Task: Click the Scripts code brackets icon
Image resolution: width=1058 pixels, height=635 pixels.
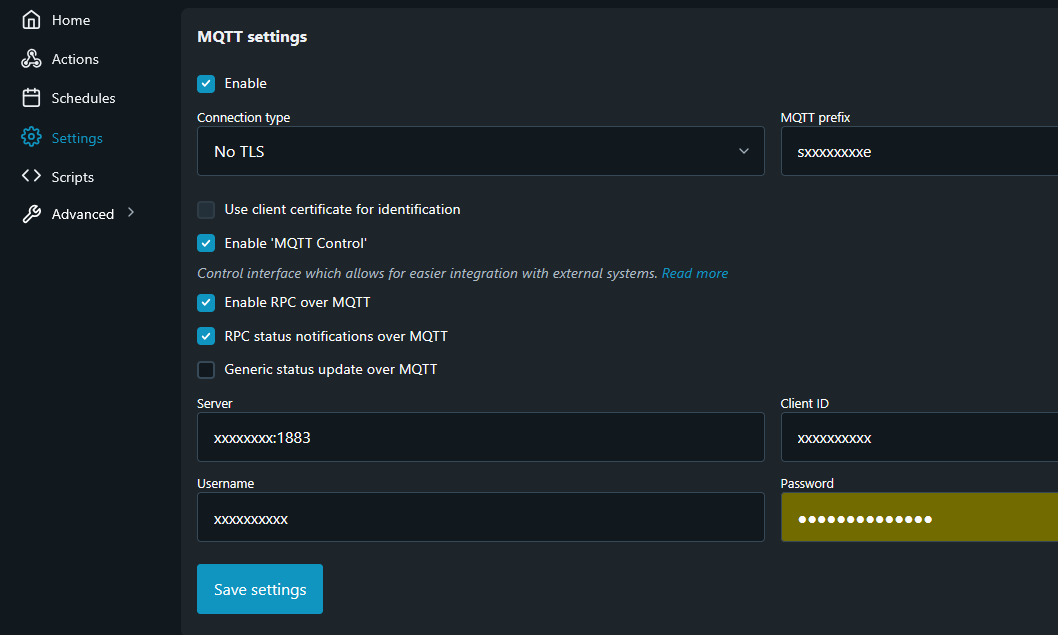Action: [31, 177]
